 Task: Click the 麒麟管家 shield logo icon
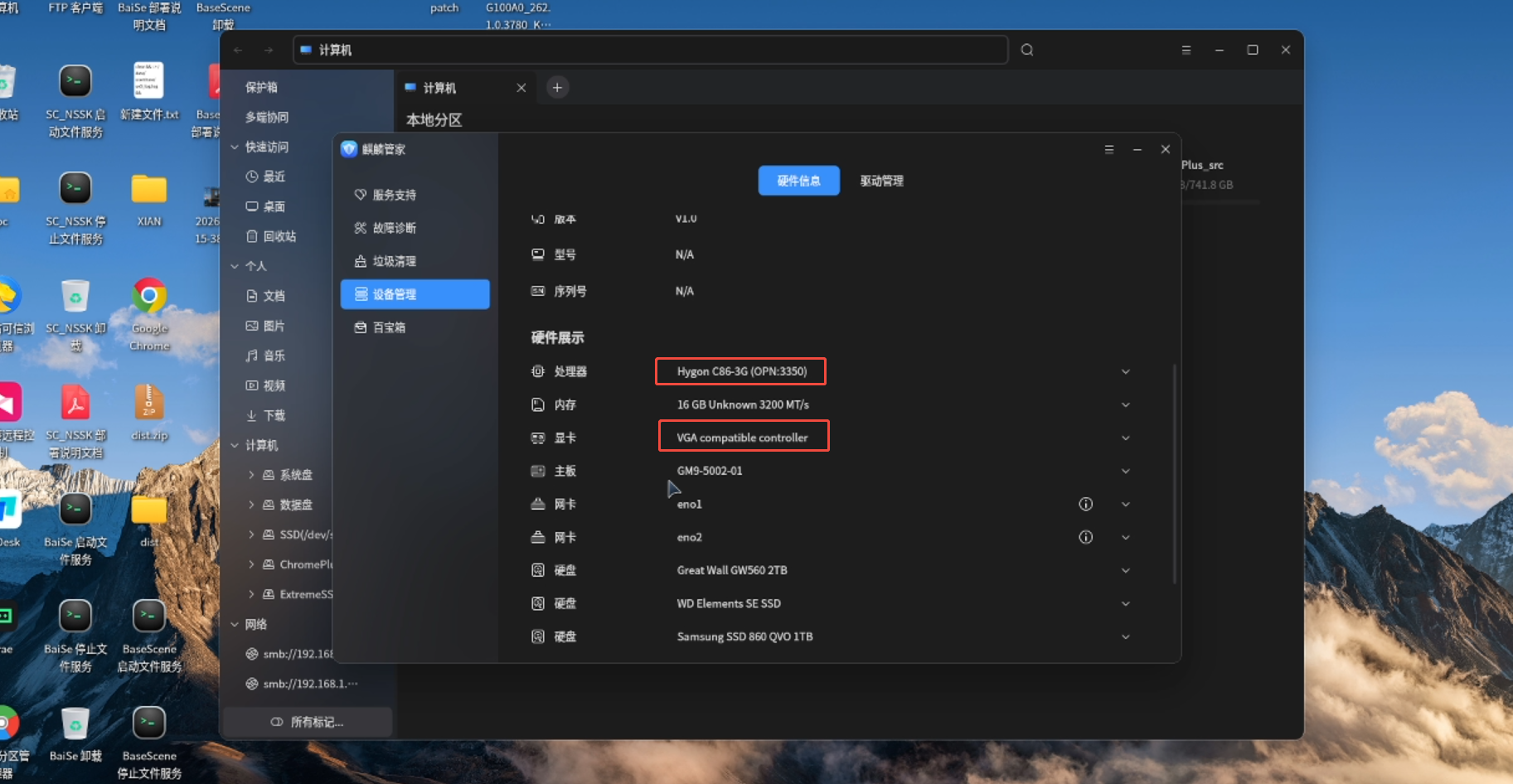(349, 149)
